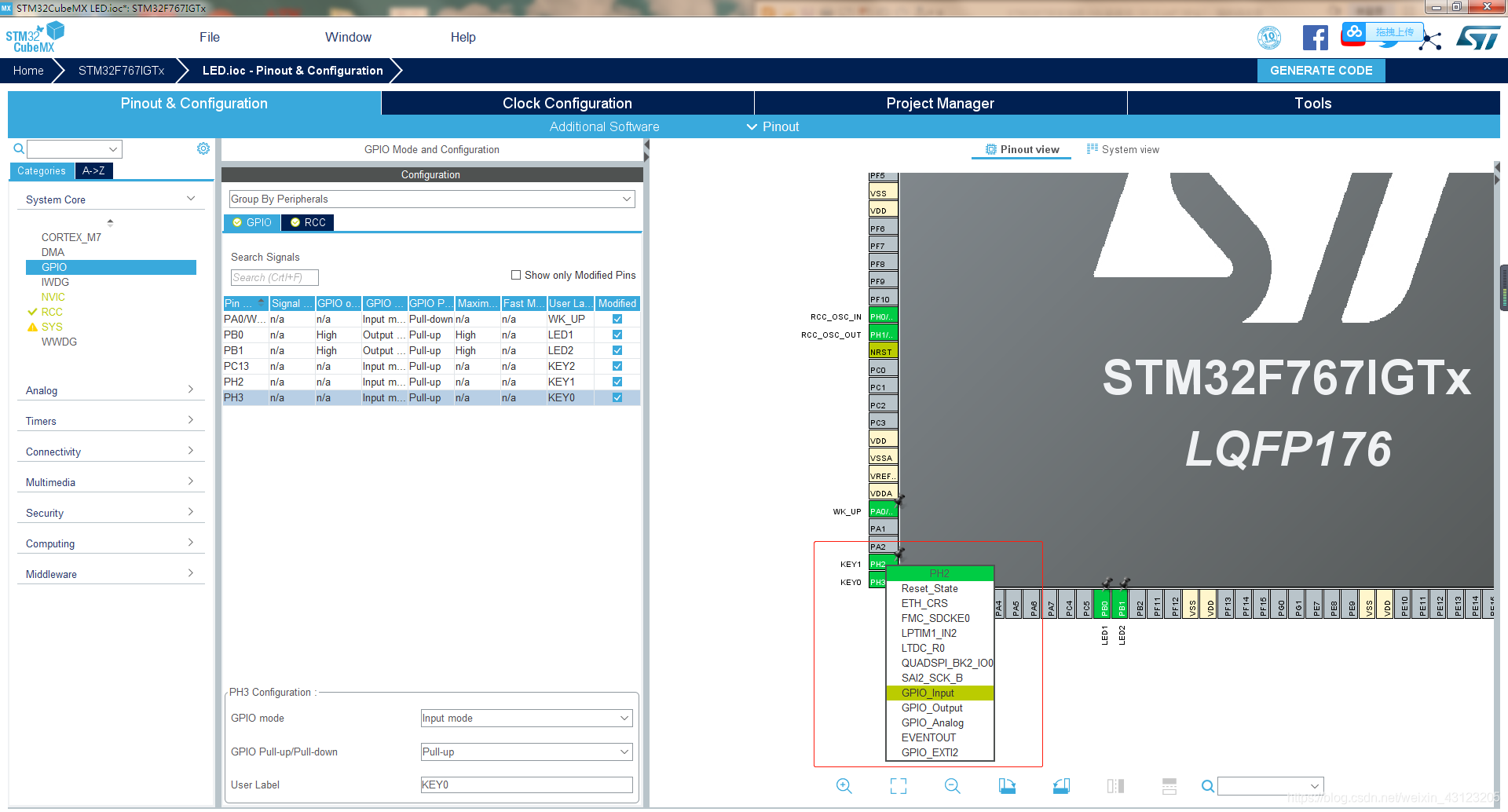Expand the Security category
The width and height of the screenshot is (1508, 812).
[x=110, y=513]
